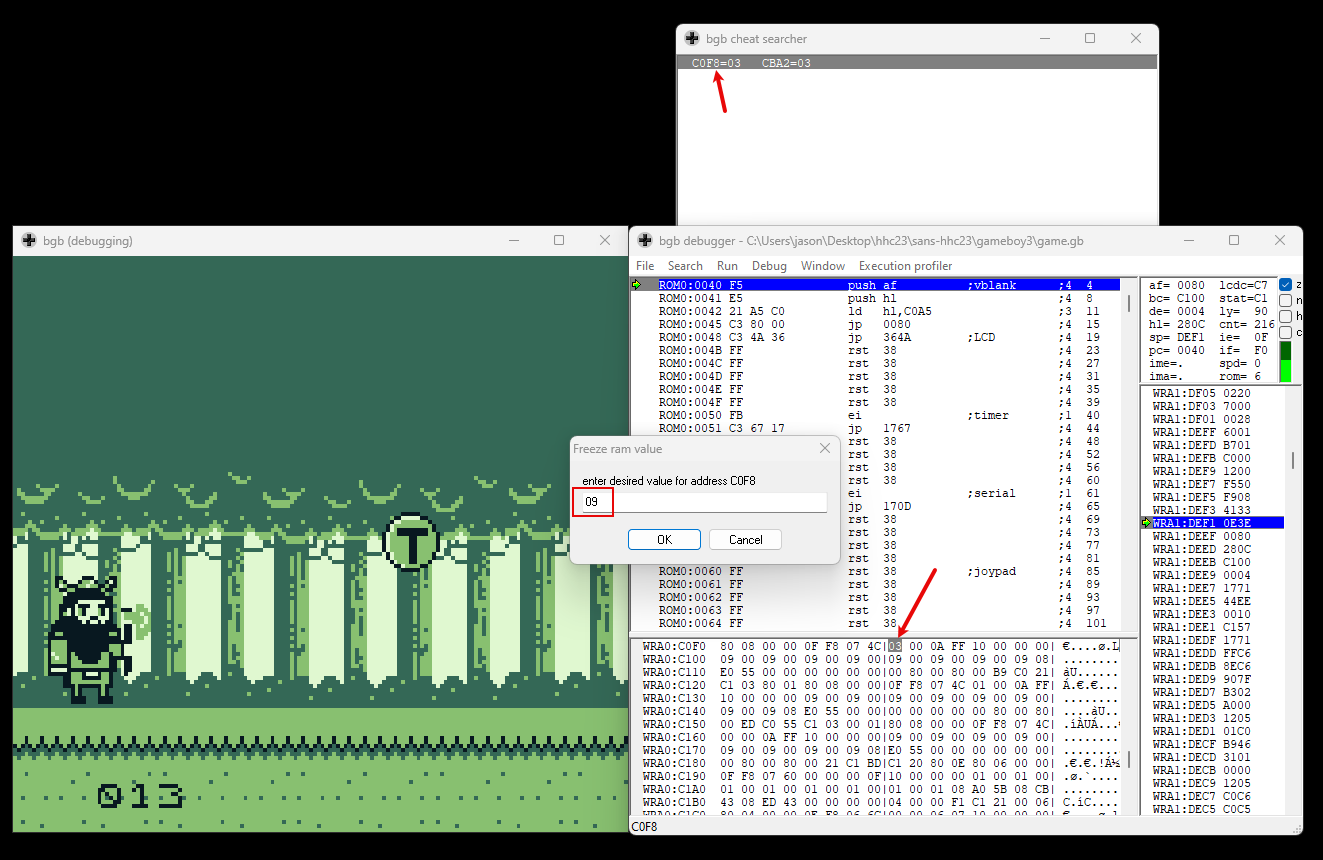Click memory row WRA0:C100
Screen dimensions: 1323x860
click(877, 659)
